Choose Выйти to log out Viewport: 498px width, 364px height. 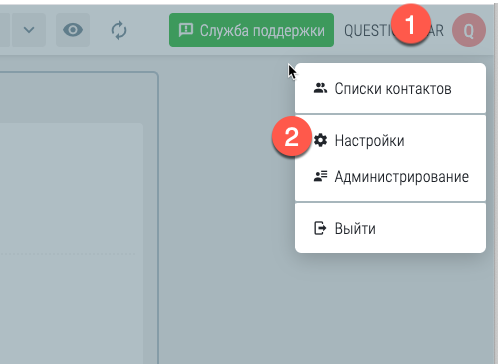[x=390, y=228]
